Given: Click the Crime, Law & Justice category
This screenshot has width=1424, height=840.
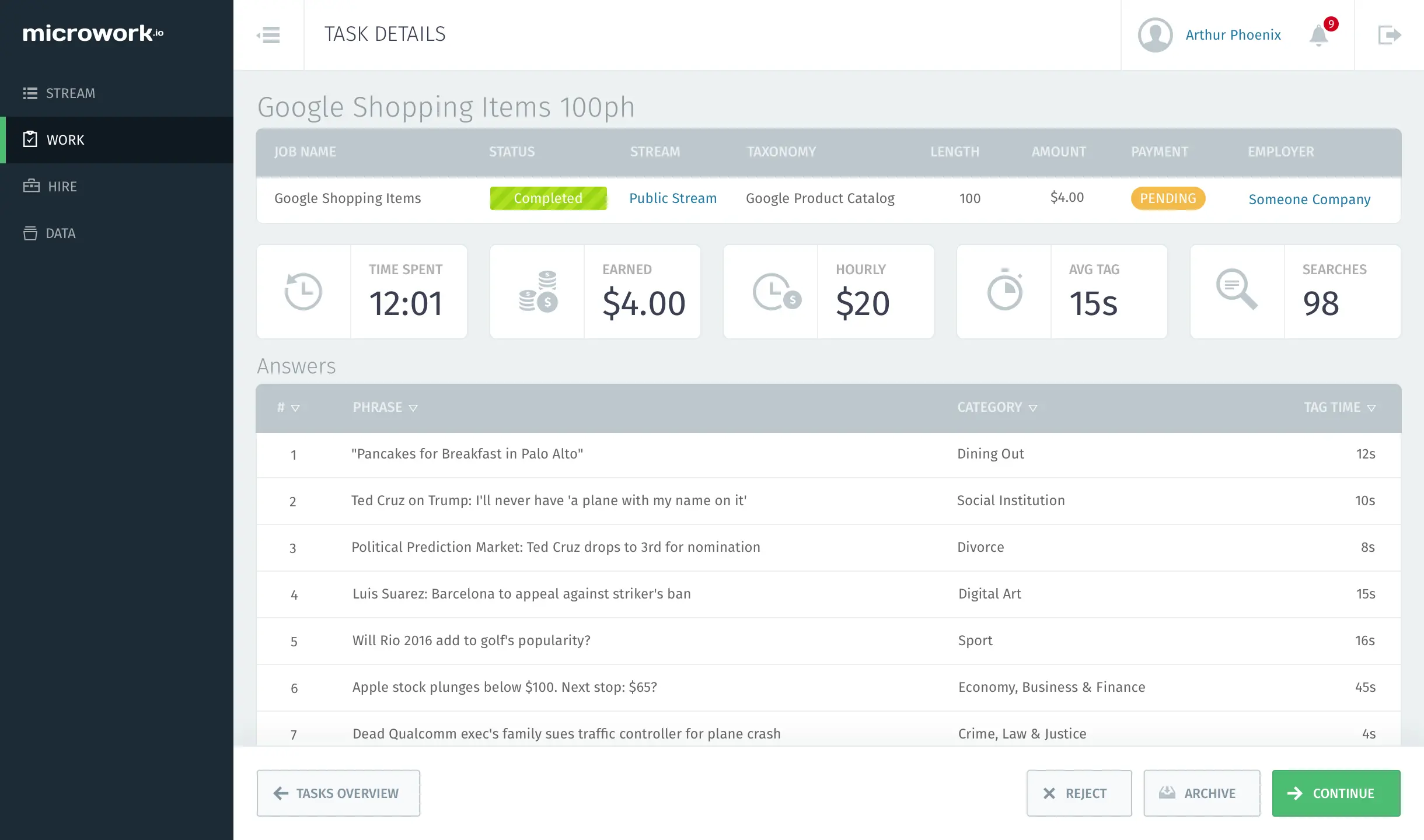Looking at the screenshot, I should point(1022,734).
